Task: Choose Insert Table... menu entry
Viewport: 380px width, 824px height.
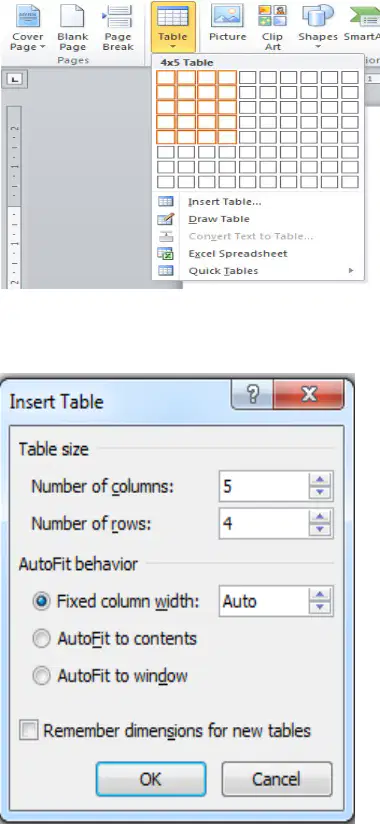Action: click(225, 202)
